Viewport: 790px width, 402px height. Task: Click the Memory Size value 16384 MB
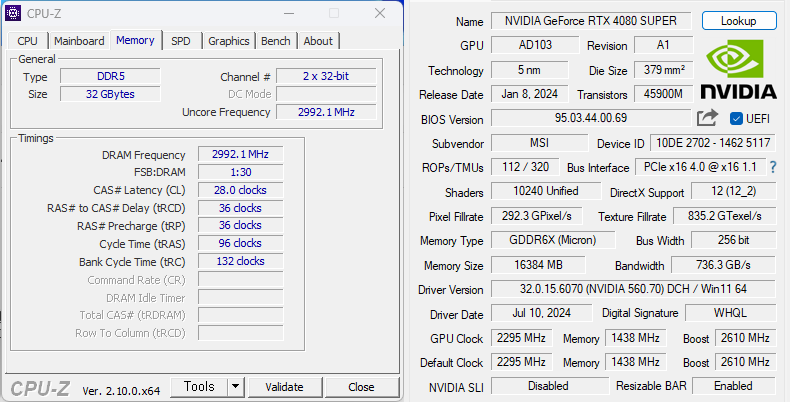coord(538,264)
